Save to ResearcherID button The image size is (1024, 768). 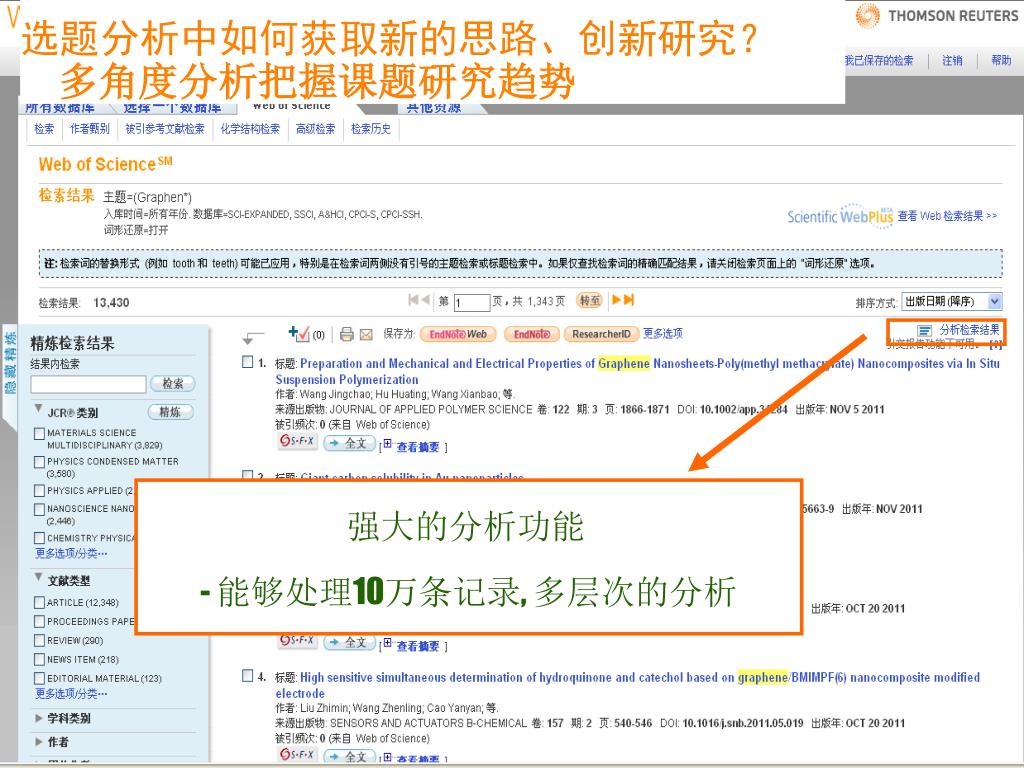click(601, 334)
